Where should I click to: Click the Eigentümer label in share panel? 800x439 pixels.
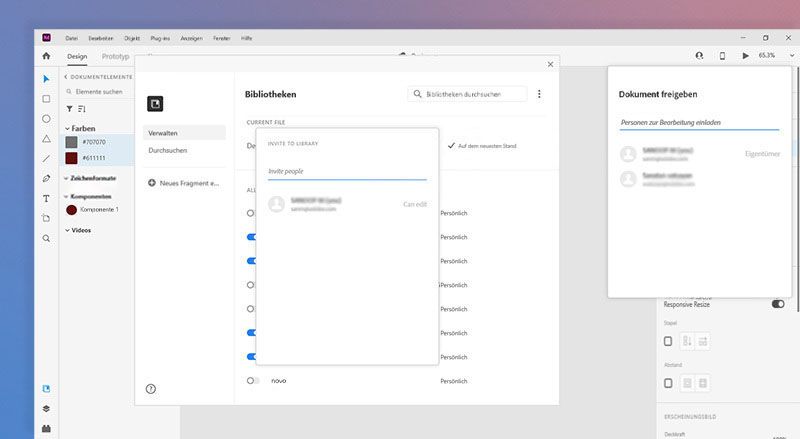tap(762, 154)
